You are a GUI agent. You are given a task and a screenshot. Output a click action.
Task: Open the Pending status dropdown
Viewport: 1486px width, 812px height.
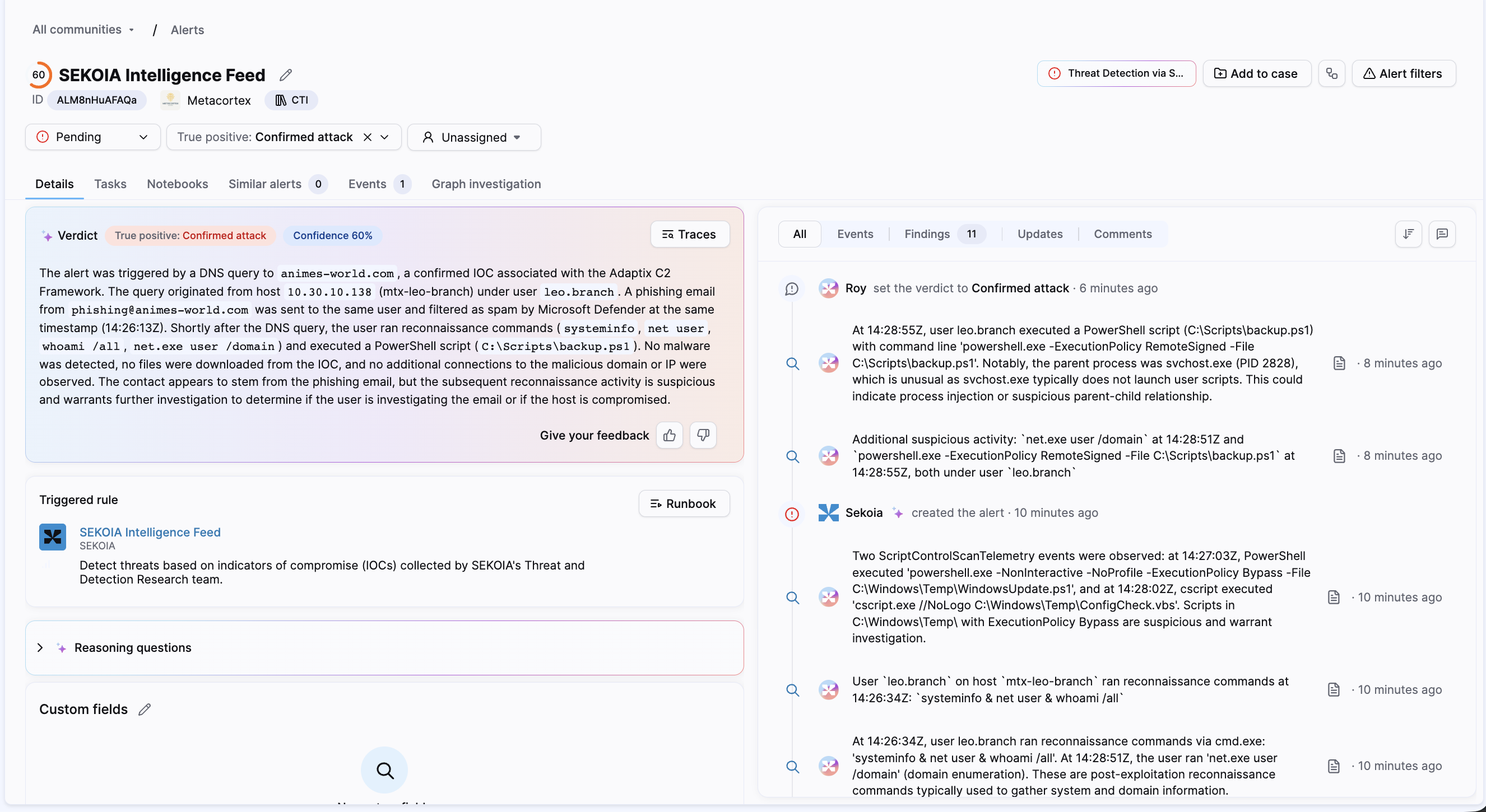[x=93, y=137]
